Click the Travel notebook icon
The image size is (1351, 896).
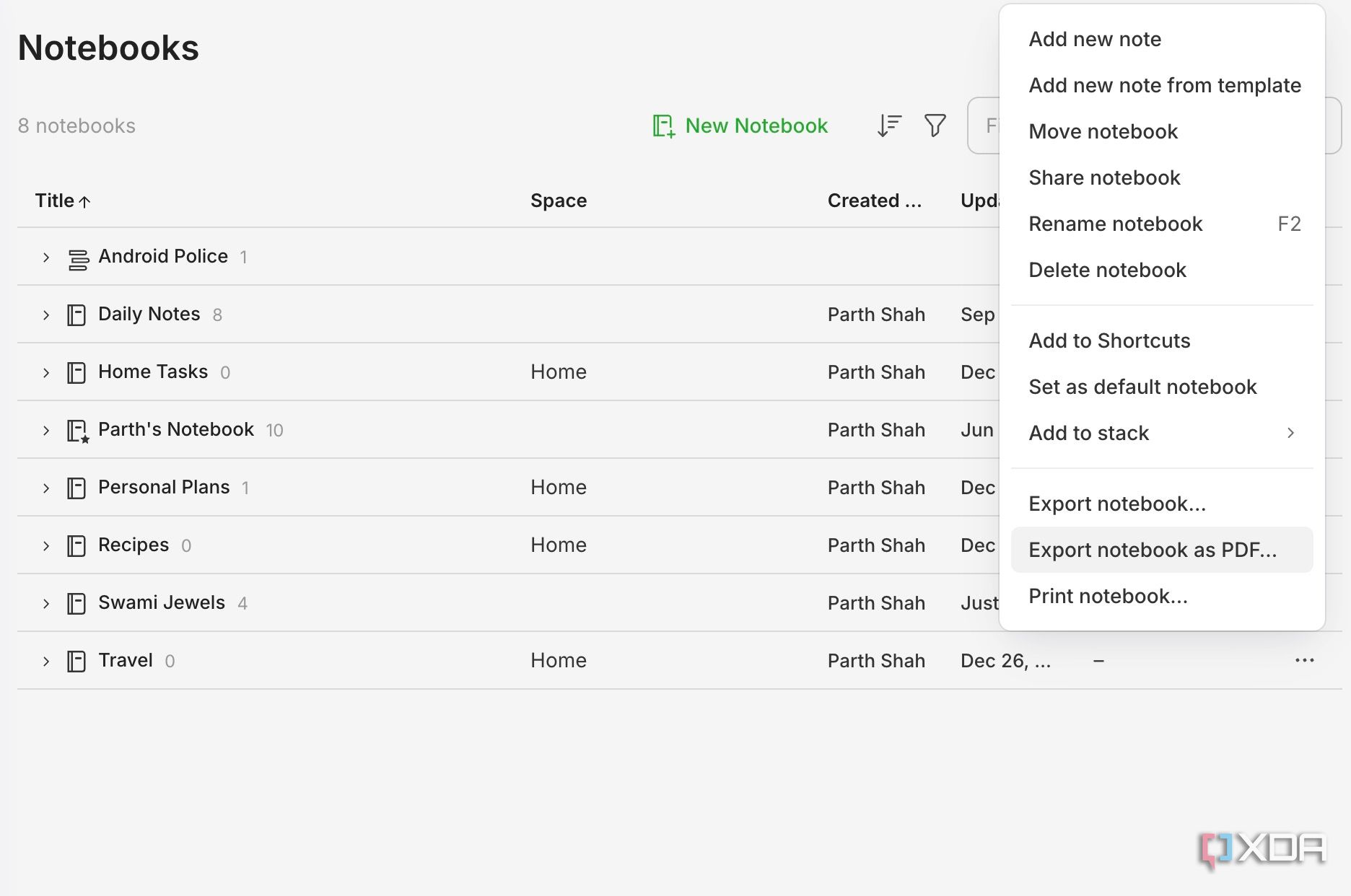point(76,662)
